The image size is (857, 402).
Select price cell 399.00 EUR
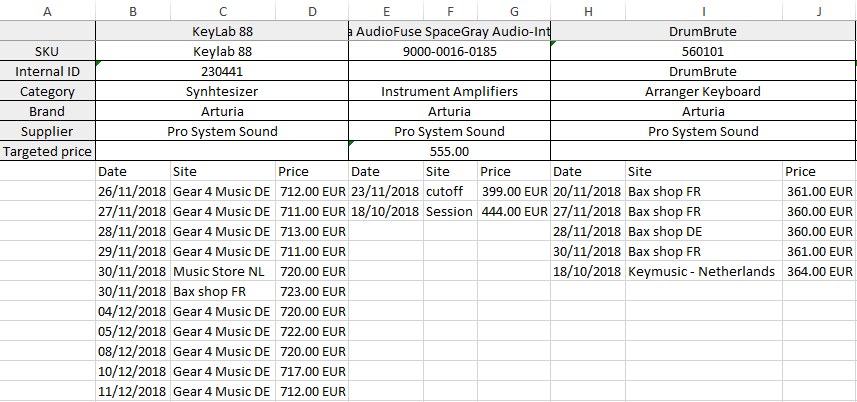coord(514,191)
